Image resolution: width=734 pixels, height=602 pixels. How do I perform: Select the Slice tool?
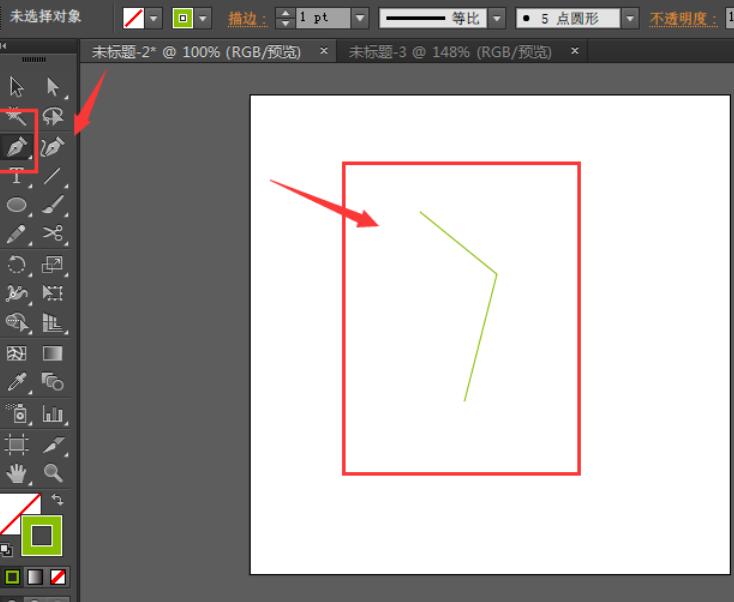point(52,444)
